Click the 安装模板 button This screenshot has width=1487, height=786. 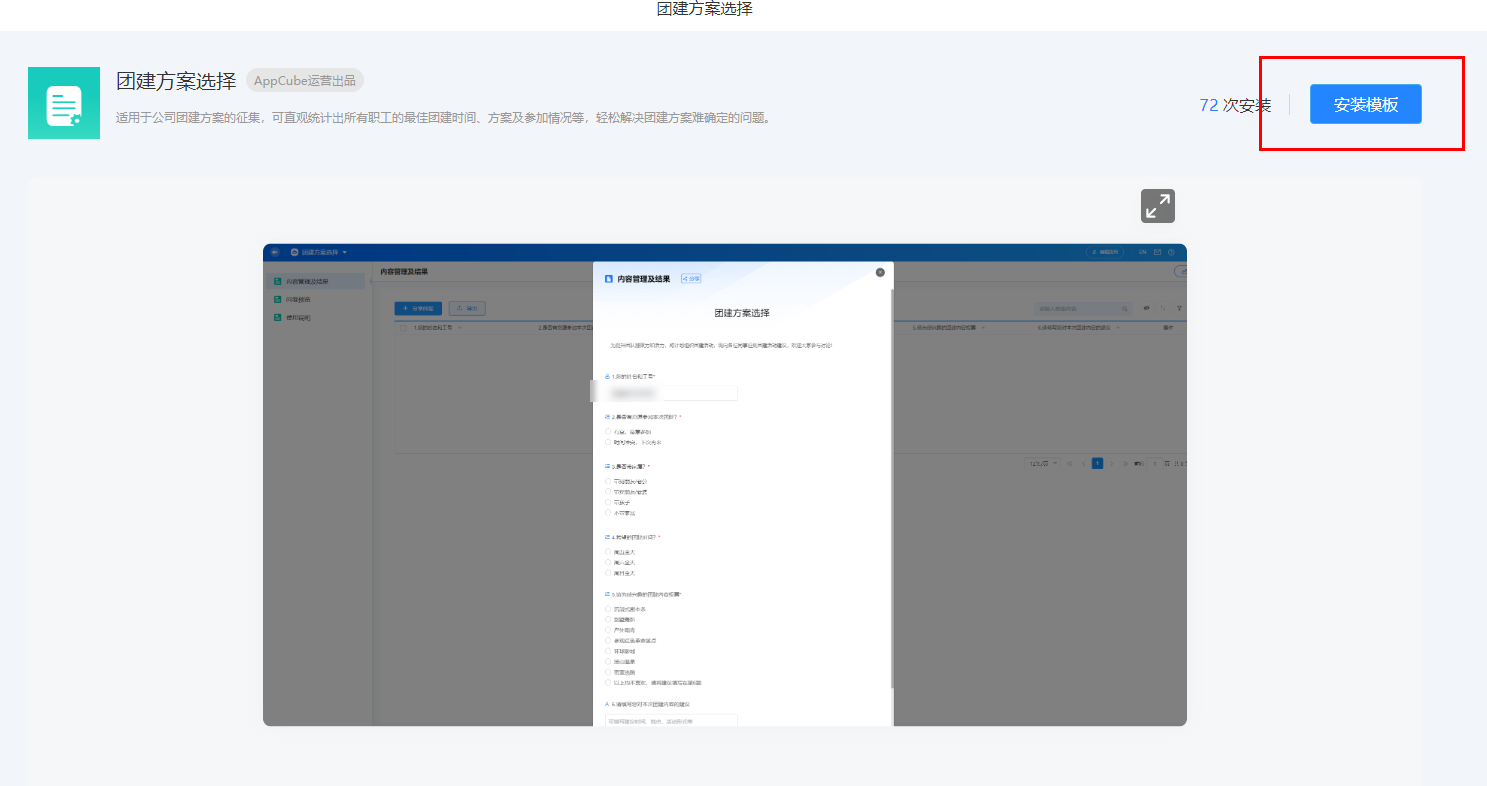pos(1365,104)
